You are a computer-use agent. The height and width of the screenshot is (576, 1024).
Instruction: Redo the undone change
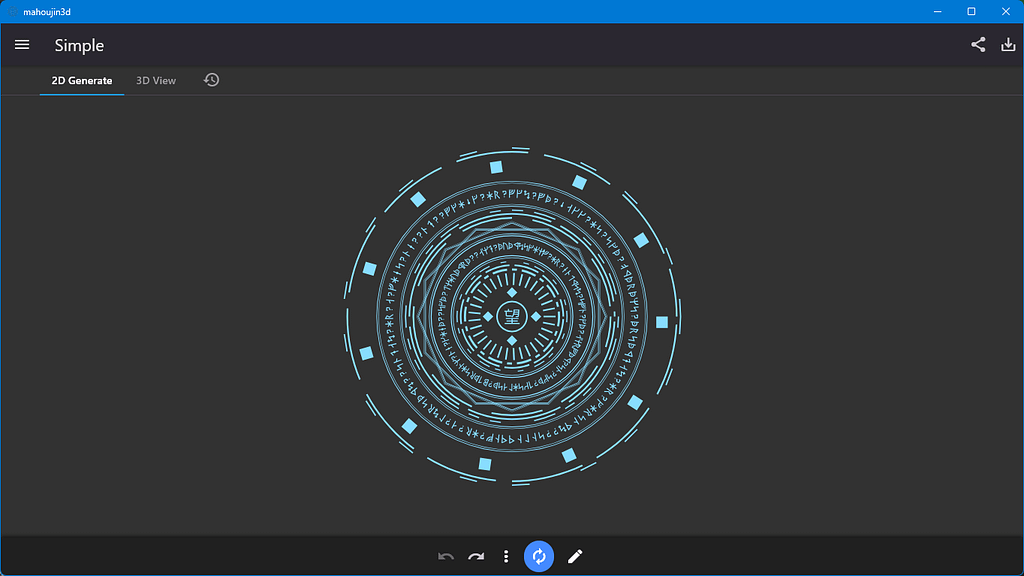475,556
